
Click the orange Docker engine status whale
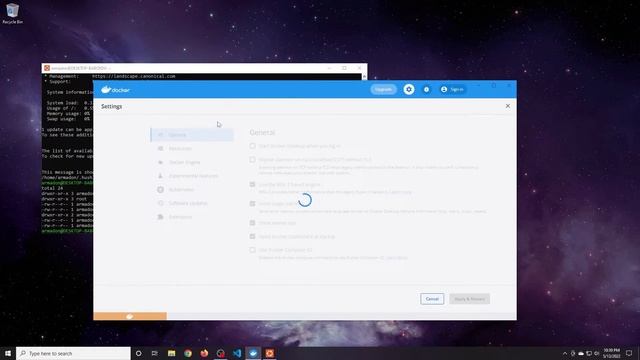pyautogui.click(x=130, y=316)
